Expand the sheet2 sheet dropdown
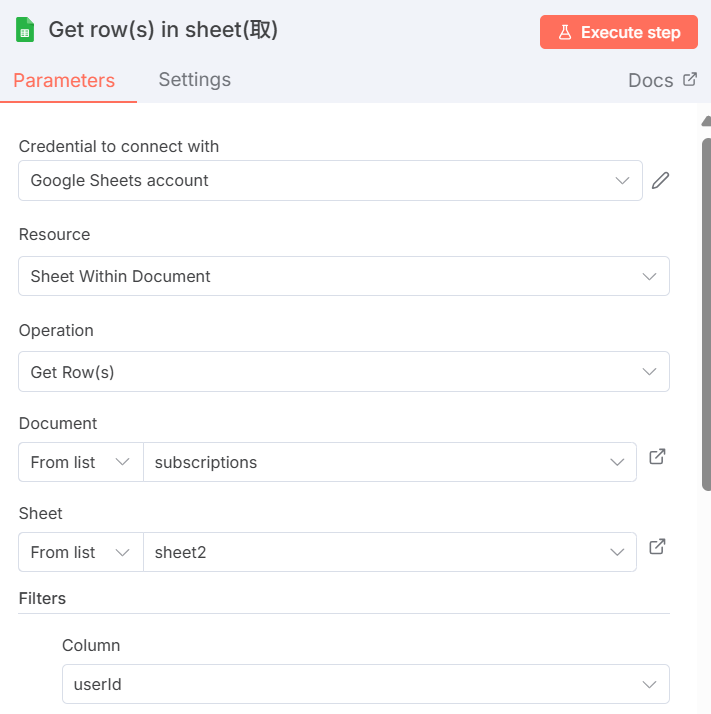The image size is (711, 714). [390, 552]
